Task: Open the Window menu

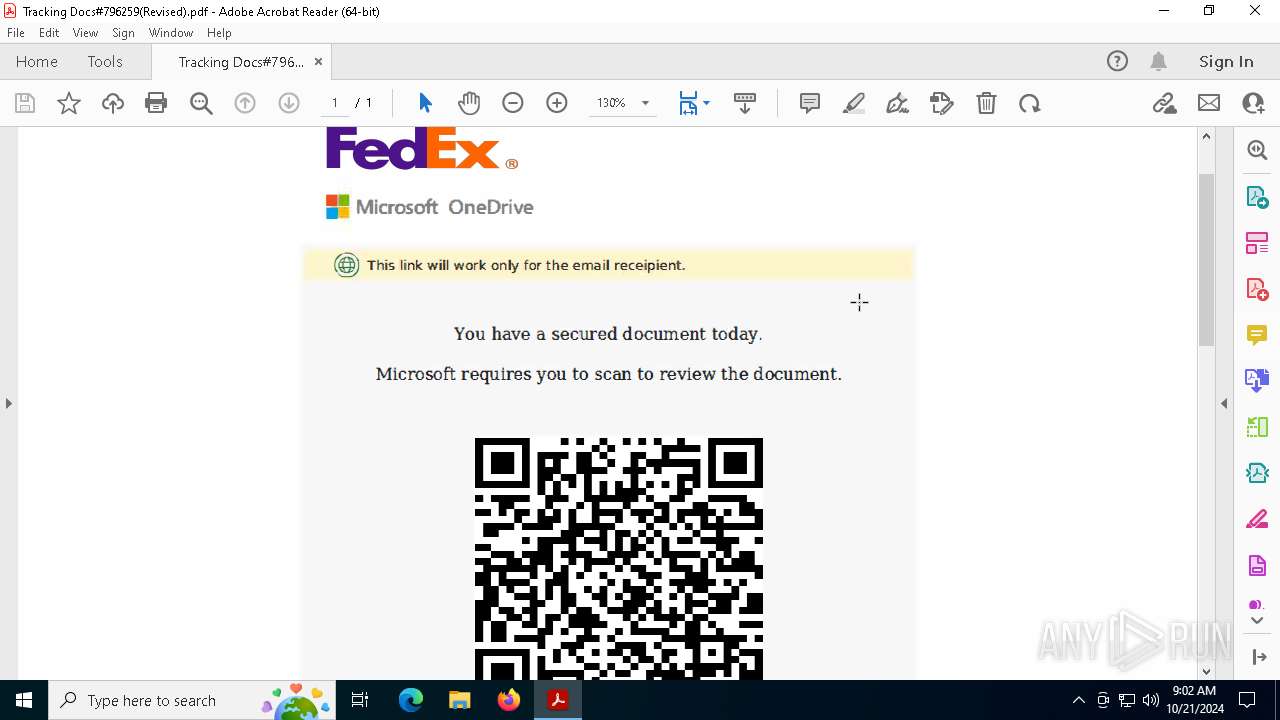Action: (171, 33)
